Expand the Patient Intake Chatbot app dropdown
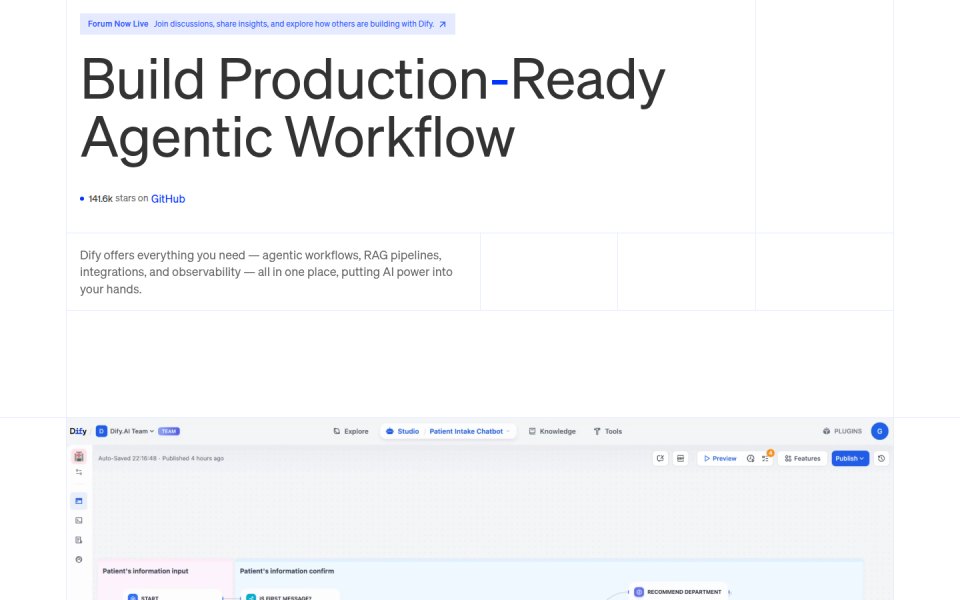960x600 pixels. point(470,431)
